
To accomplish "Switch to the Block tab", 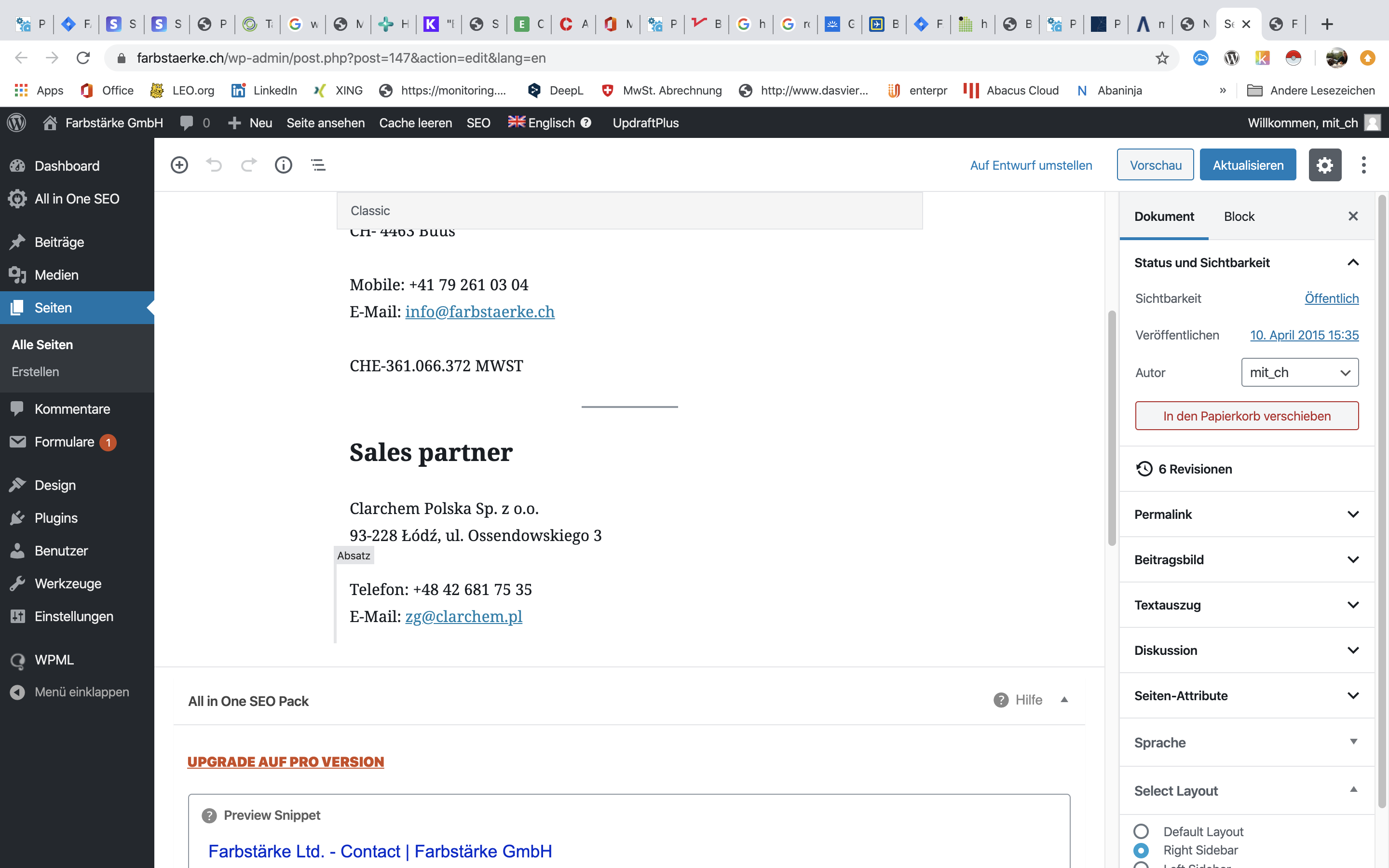I will 1239,217.
